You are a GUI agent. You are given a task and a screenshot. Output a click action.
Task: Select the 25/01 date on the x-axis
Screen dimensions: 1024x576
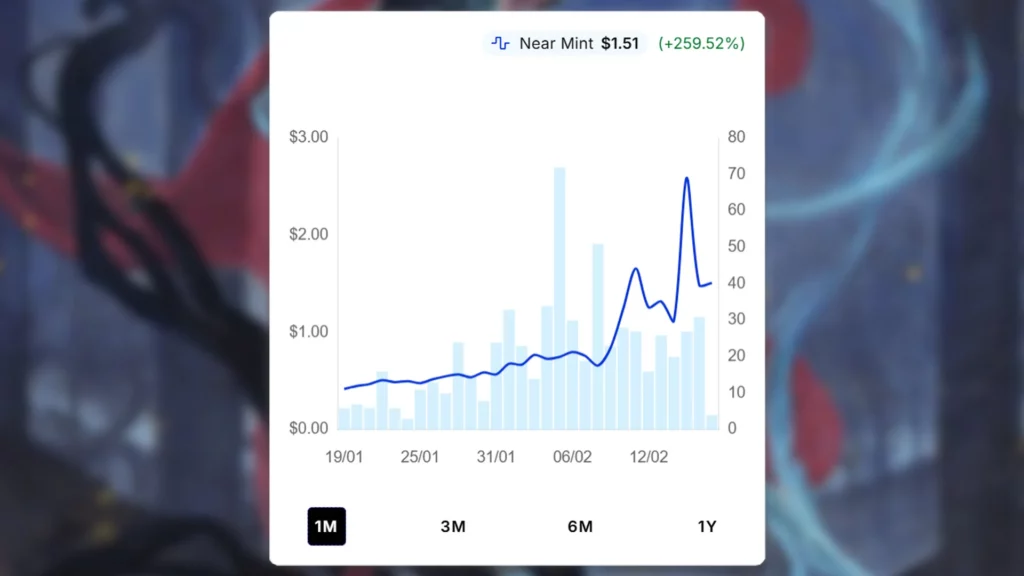point(420,455)
